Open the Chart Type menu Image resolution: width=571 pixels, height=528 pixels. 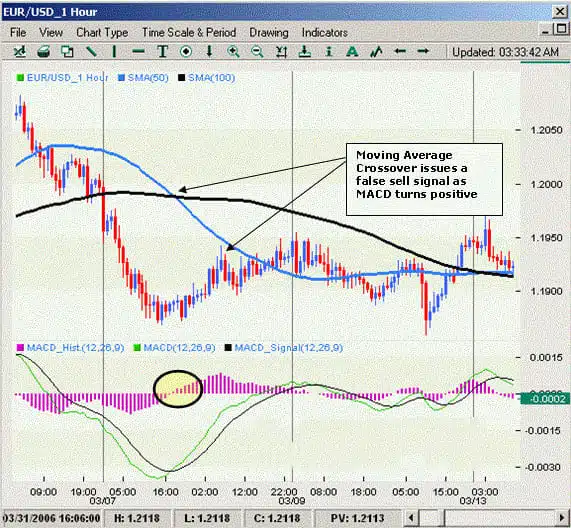[x=102, y=32]
